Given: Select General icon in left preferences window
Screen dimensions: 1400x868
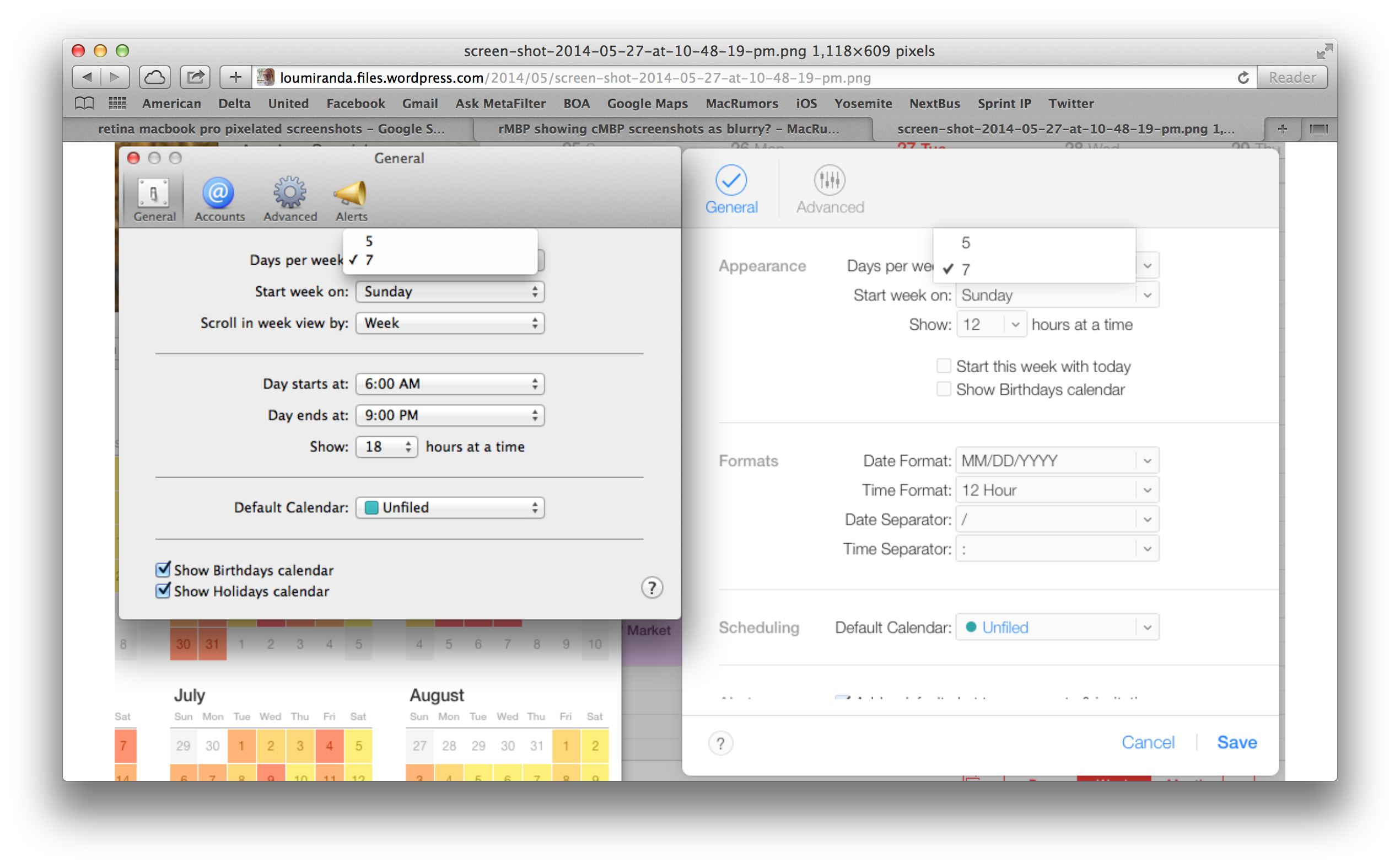Looking at the screenshot, I should [154, 200].
